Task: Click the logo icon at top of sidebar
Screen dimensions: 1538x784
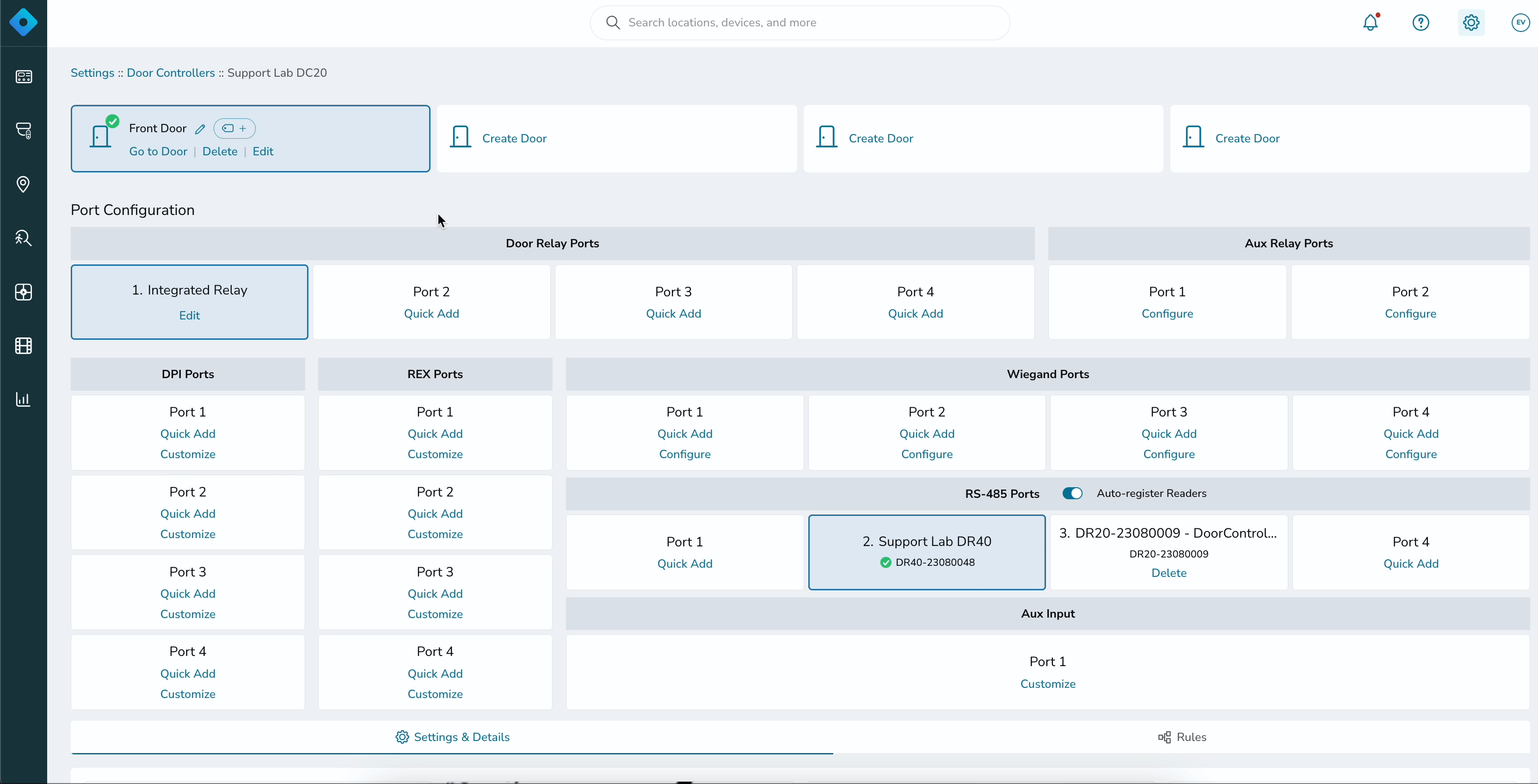Action: (x=23, y=23)
